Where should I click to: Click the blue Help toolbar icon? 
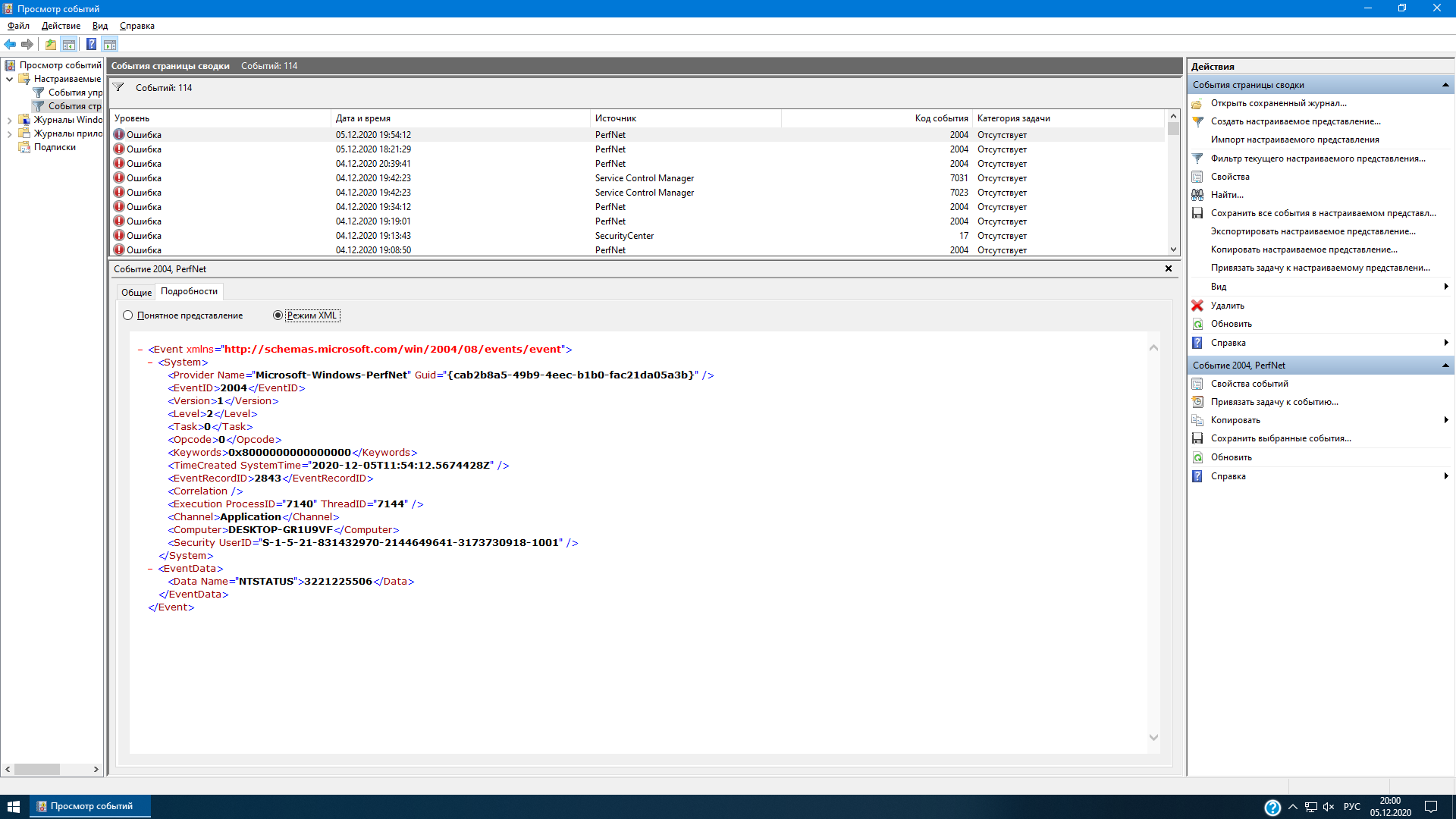pyautogui.click(x=91, y=44)
